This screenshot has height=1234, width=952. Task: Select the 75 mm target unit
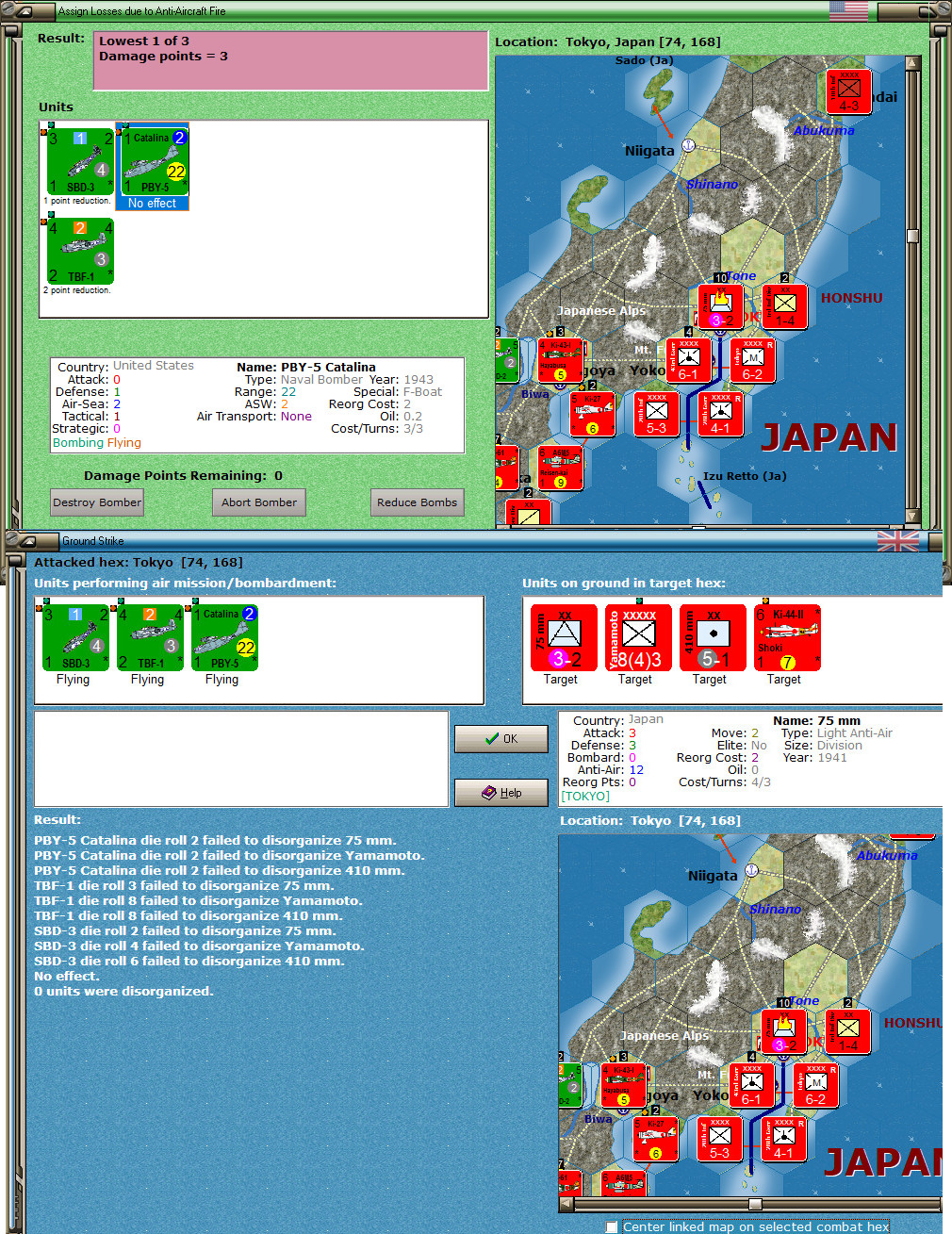point(564,638)
